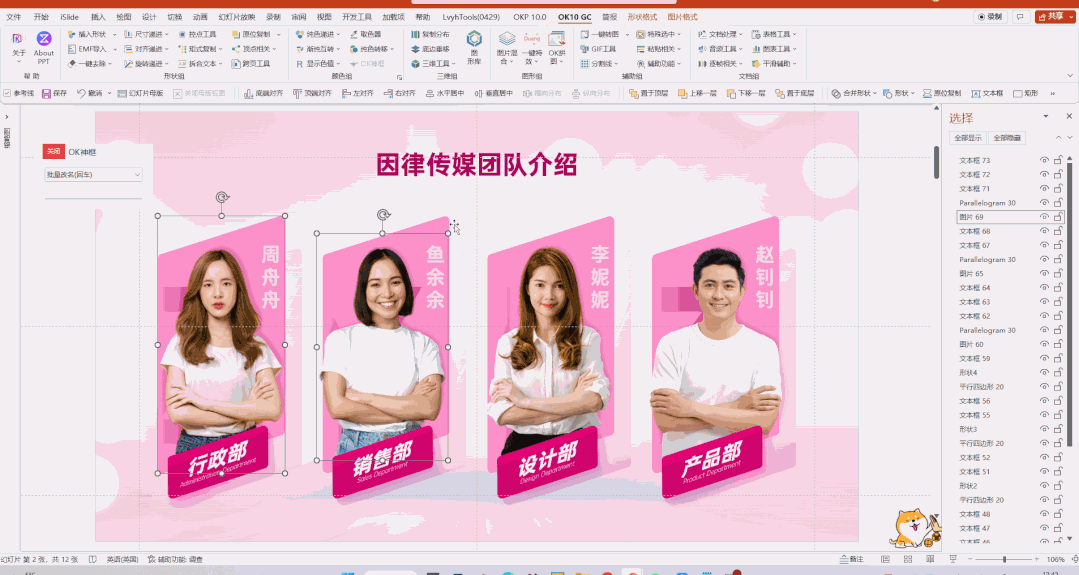Toggle visibility of 图片 65
Viewport: 1079px width, 575px height.
click(1044, 274)
